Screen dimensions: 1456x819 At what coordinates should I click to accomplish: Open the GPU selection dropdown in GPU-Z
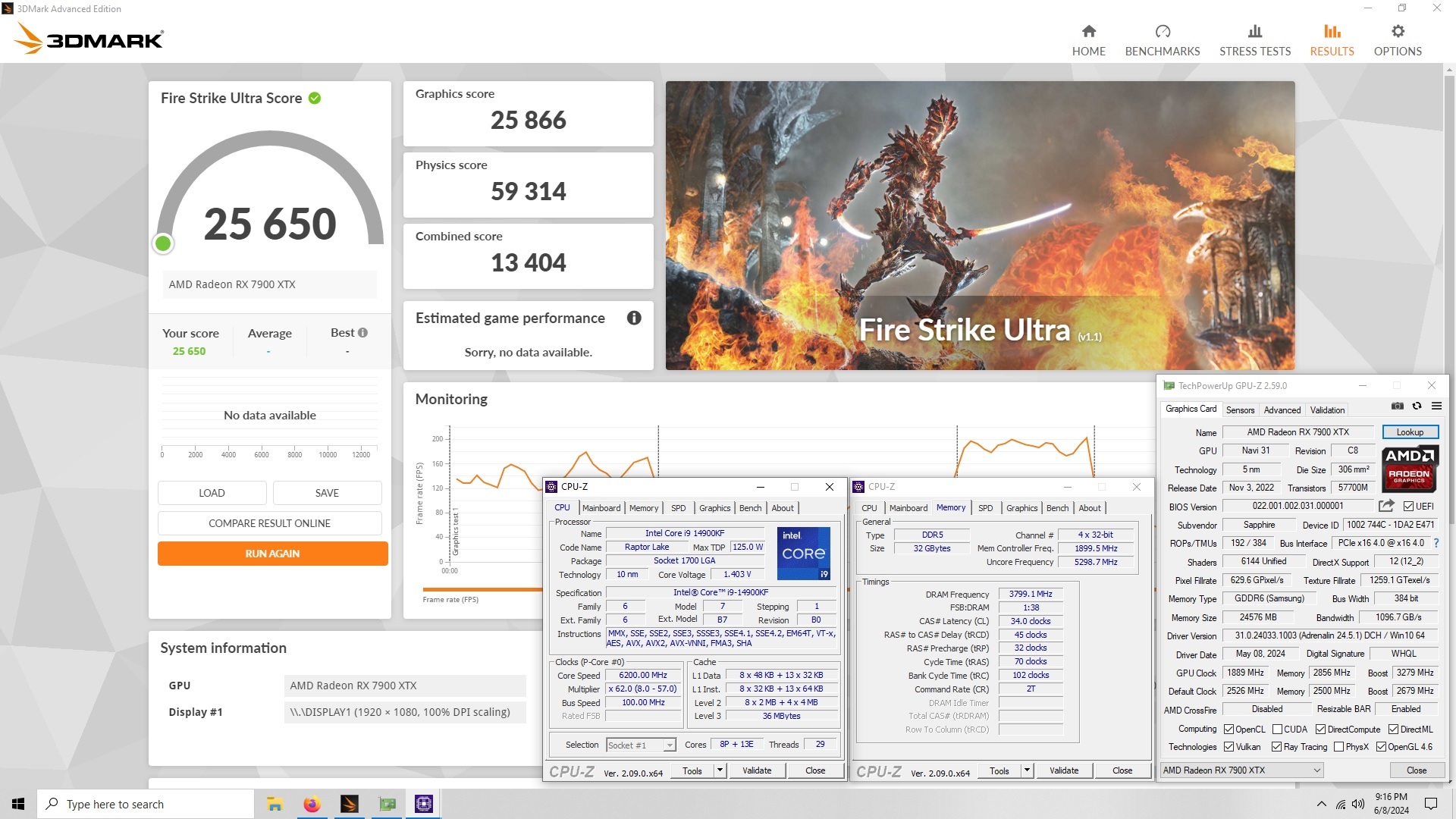click(x=1241, y=770)
